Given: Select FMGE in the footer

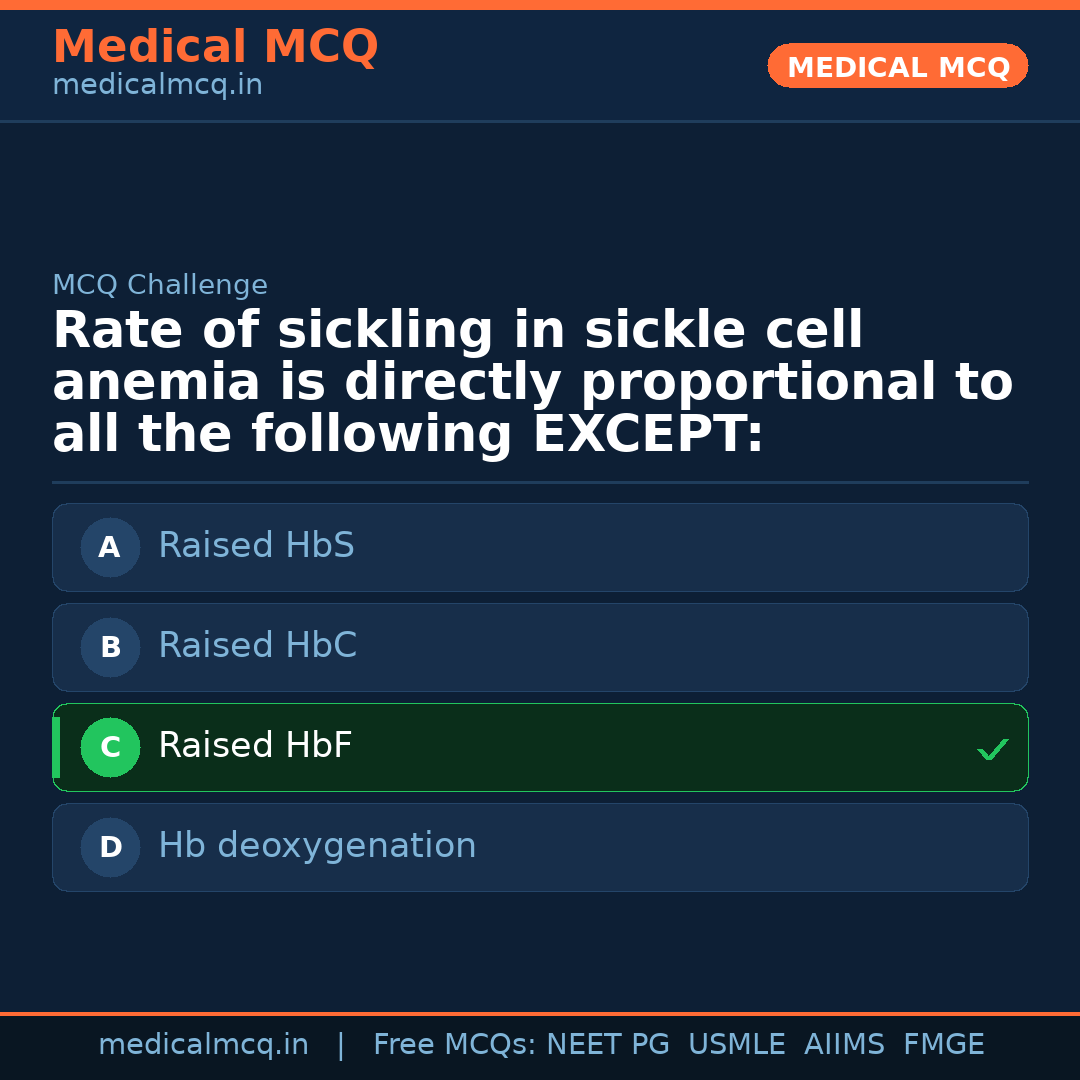Looking at the screenshot, I should click(x=943, y=1045).
